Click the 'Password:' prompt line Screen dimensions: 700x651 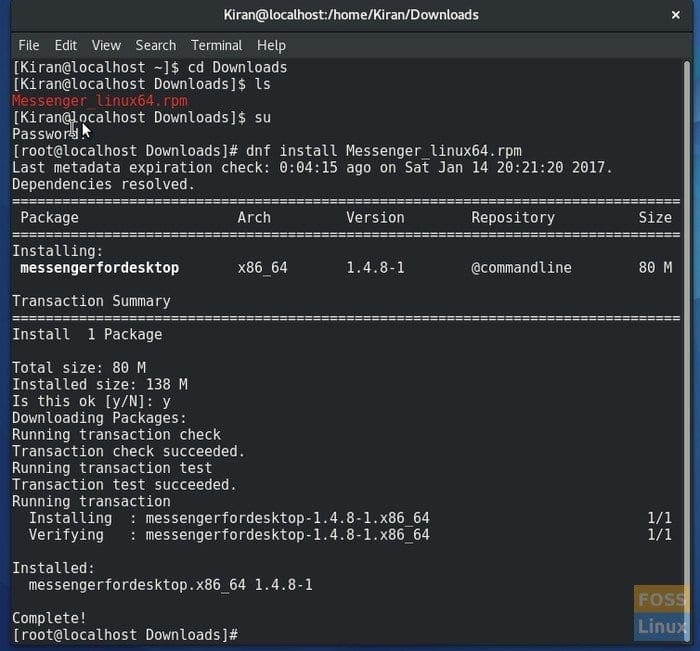click(48, 134)
